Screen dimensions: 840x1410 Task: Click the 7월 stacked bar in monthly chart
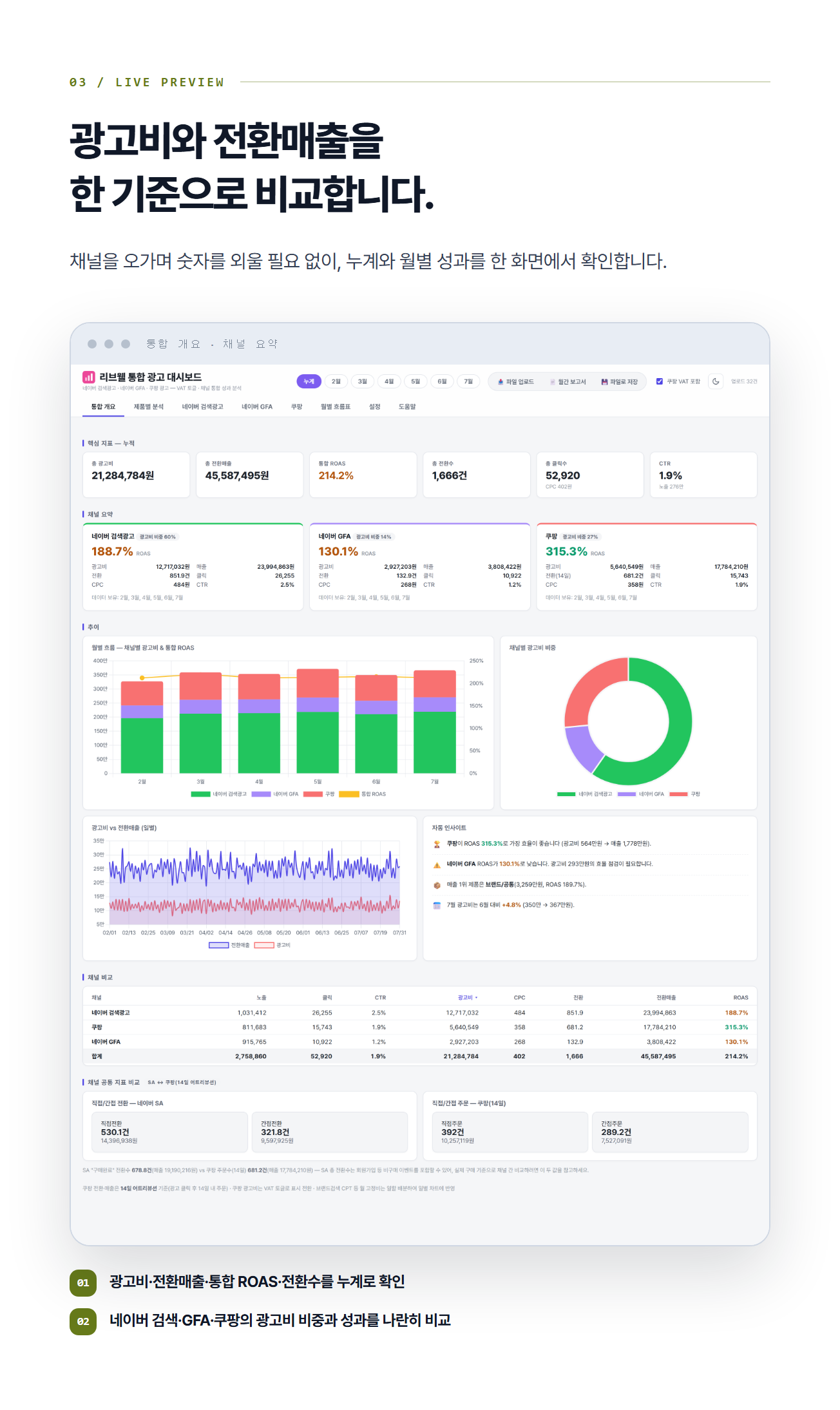[x=435, y=721]
